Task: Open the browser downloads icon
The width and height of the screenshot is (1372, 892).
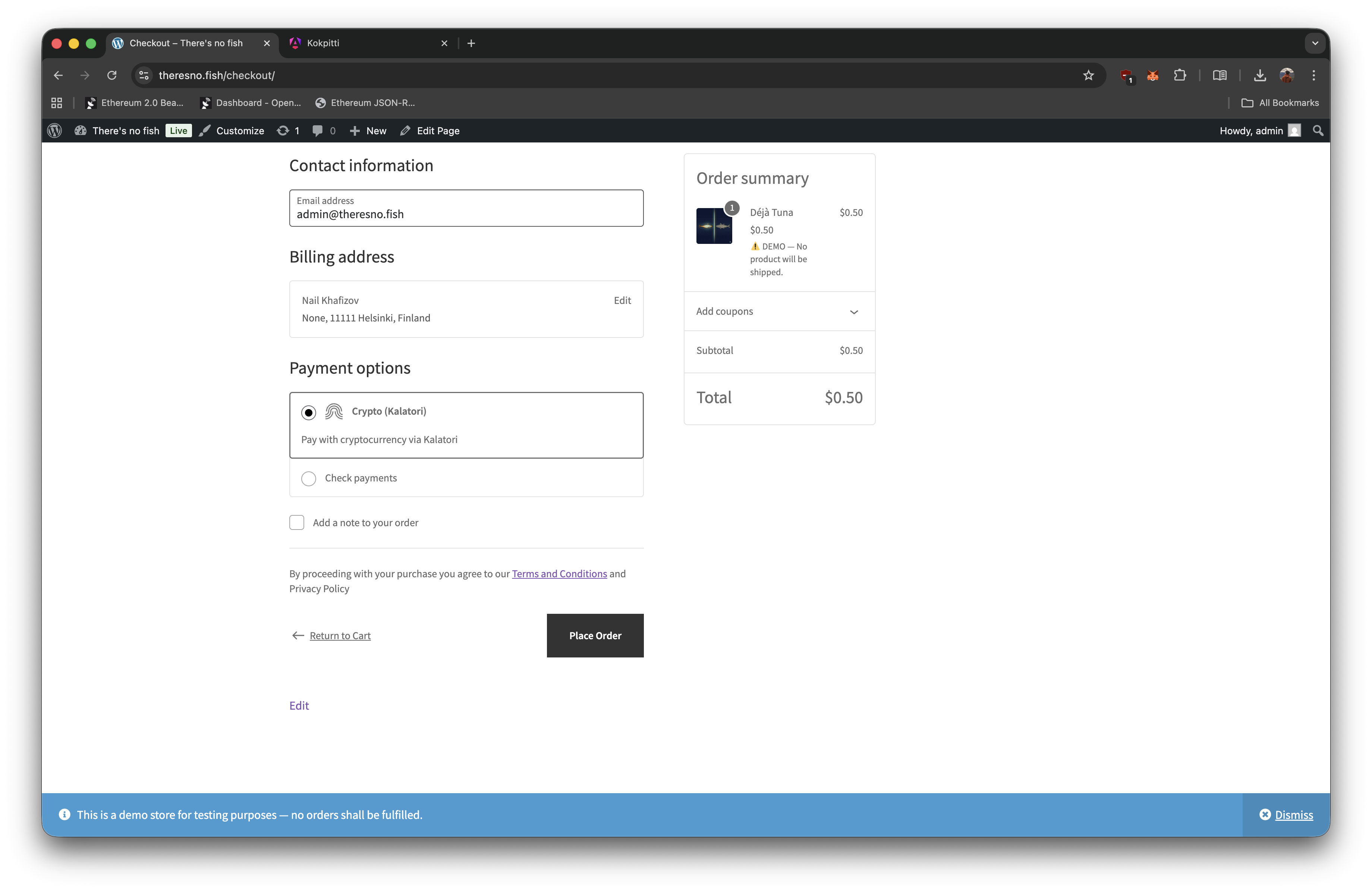Action: tap(1259, 76)
